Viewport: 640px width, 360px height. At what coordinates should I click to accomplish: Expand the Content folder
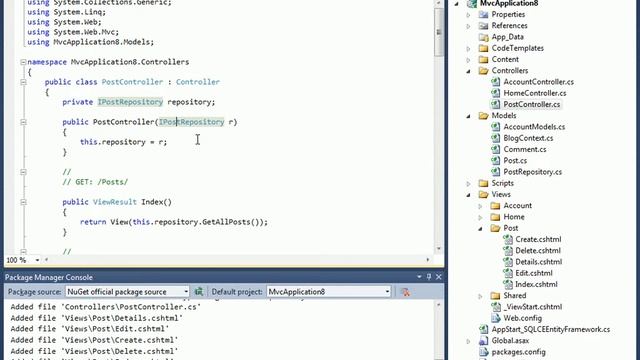point(469,60)
